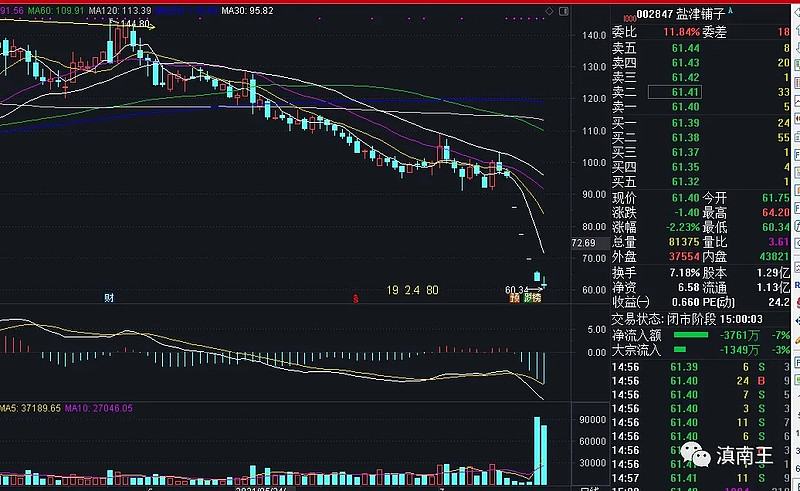Click the 委差 label
Viewport: 800px width, 491px height.
coord(714,32)
